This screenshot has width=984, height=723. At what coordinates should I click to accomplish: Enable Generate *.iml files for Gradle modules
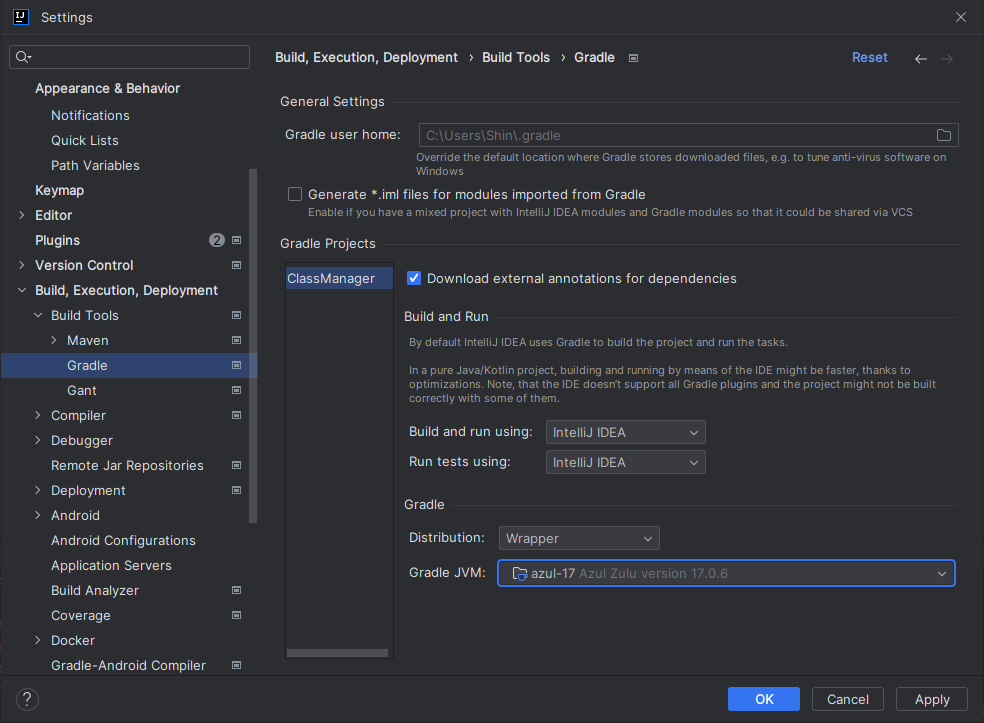pyautogui.click(x=295, y=195)
